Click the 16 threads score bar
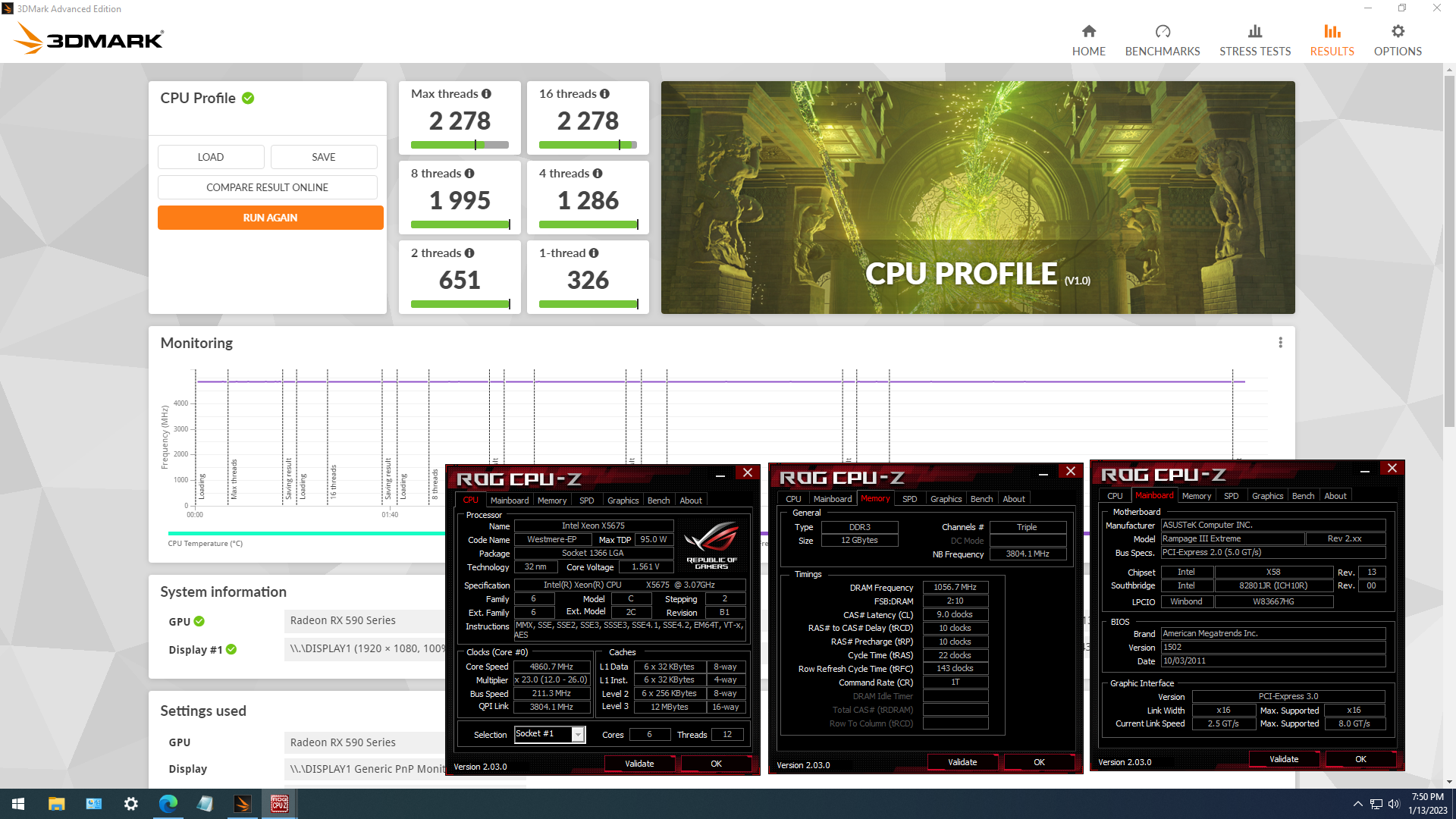Viewport: 1456px width, 819px height. pos(588,145)
